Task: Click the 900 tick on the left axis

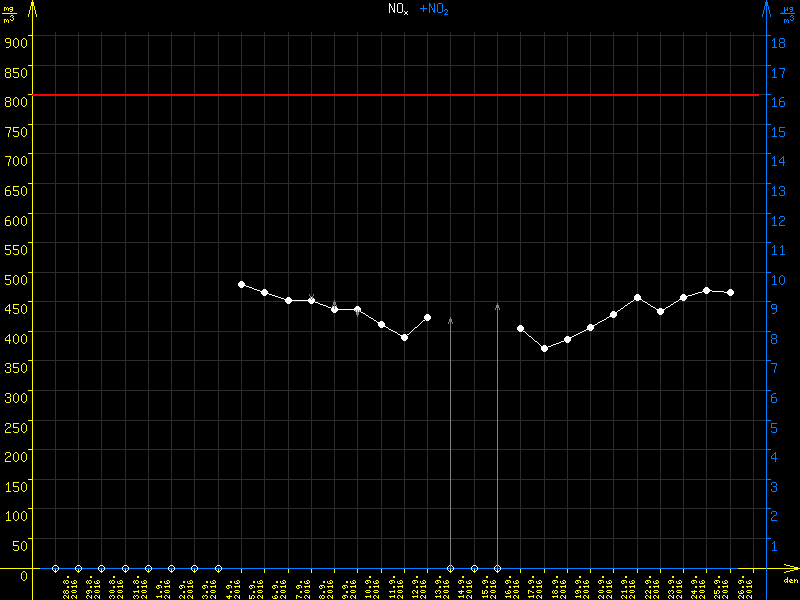Action: (x=15, y=42)
